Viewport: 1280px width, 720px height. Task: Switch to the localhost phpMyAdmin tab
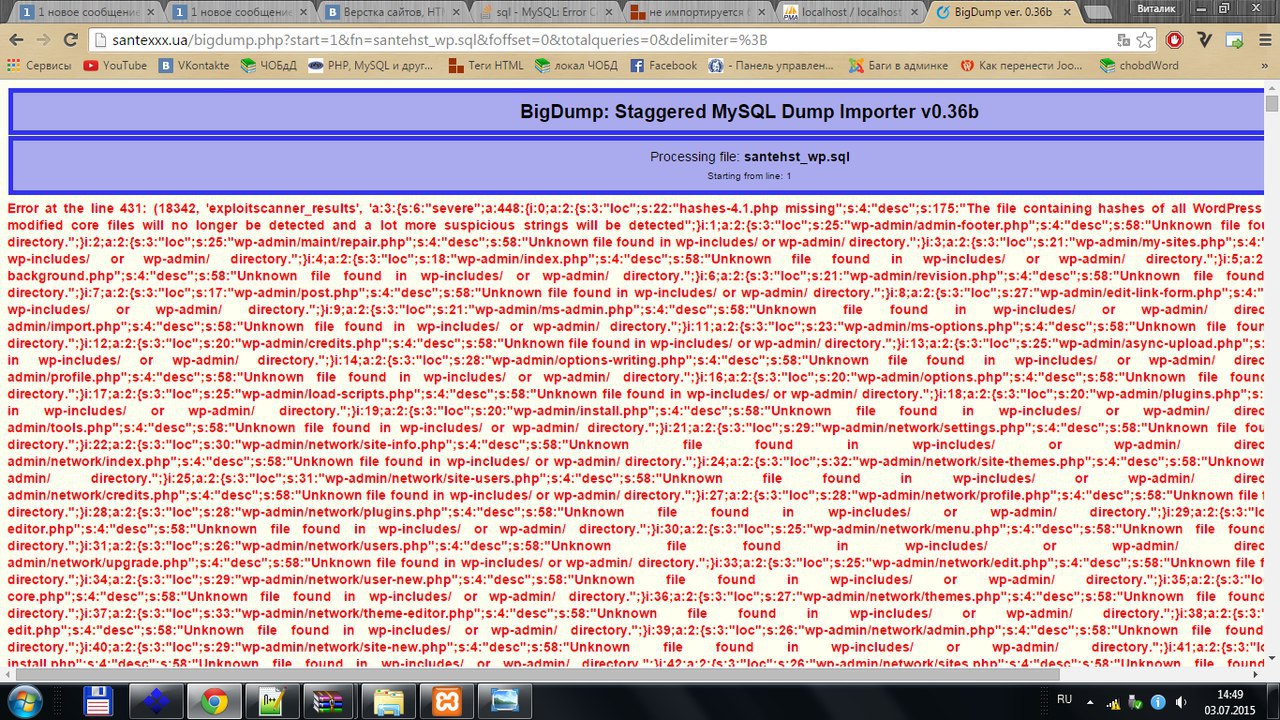tap(843, 13)
